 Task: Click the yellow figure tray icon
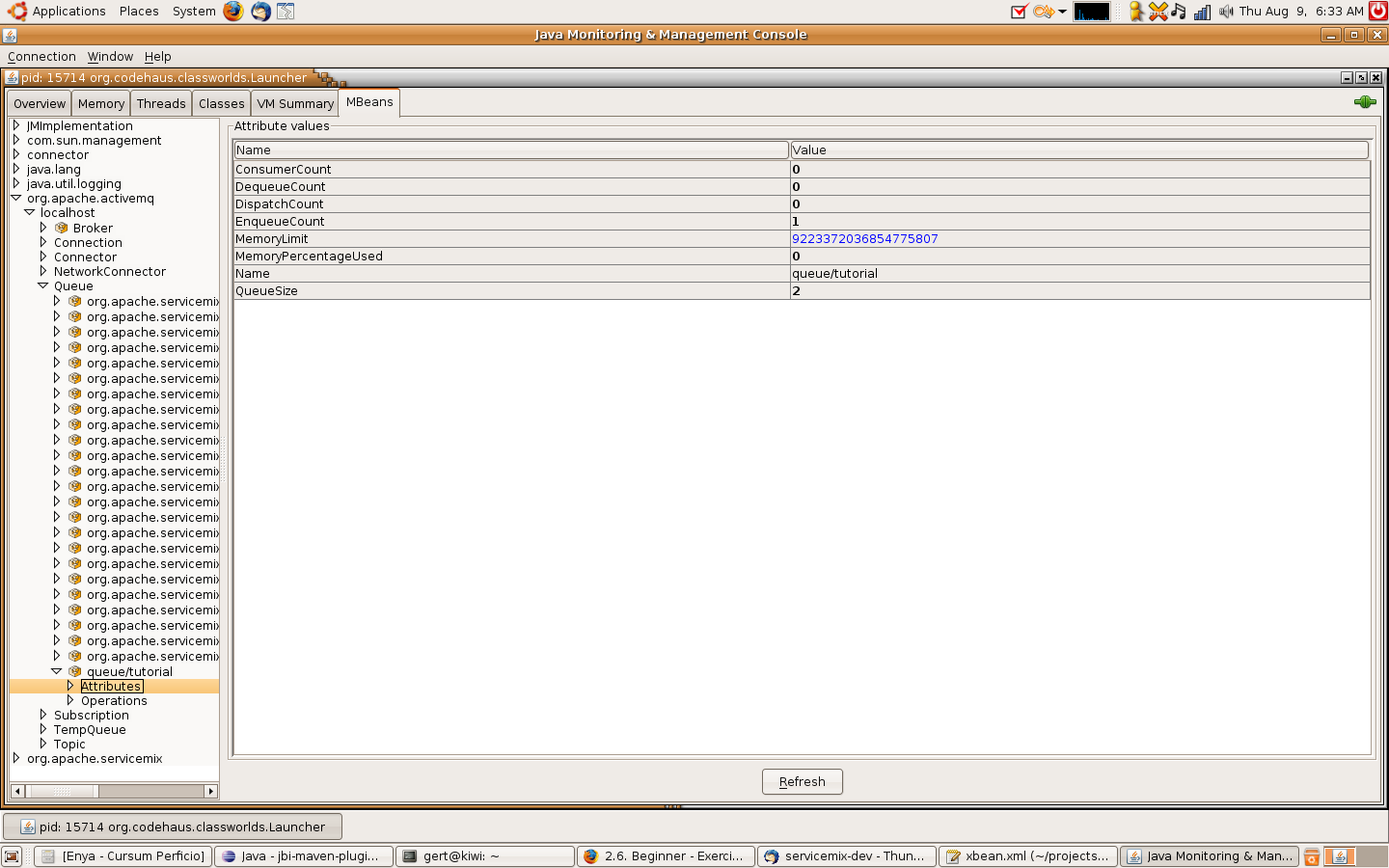pos(1136,12)
